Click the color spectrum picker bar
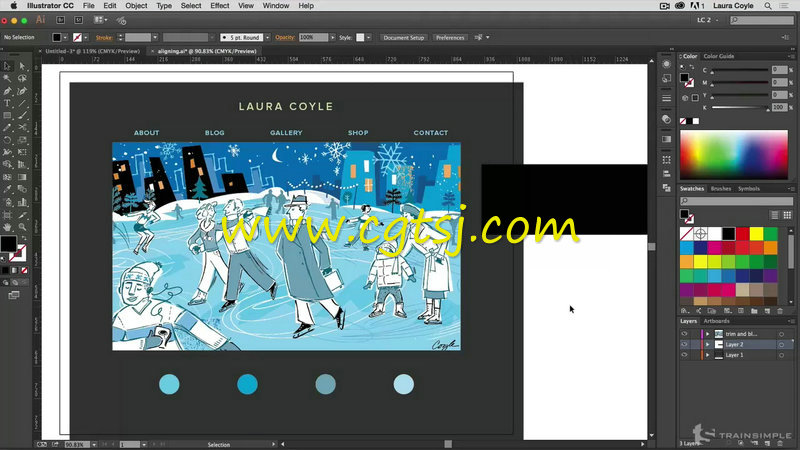Viewport: 800px width, 450px height. tap(734, 155)
